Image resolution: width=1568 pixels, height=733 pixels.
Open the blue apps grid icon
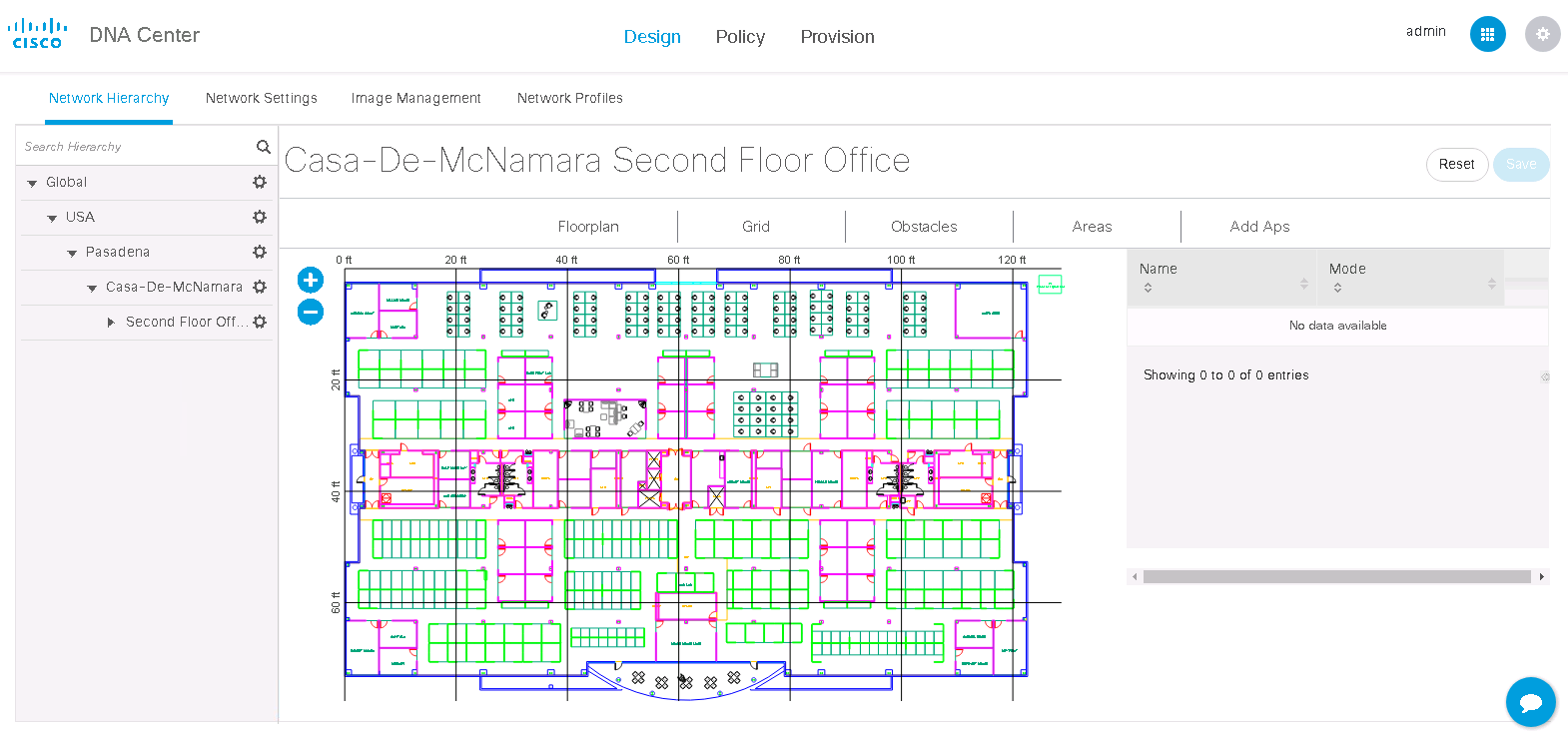tap(1487, 34)
